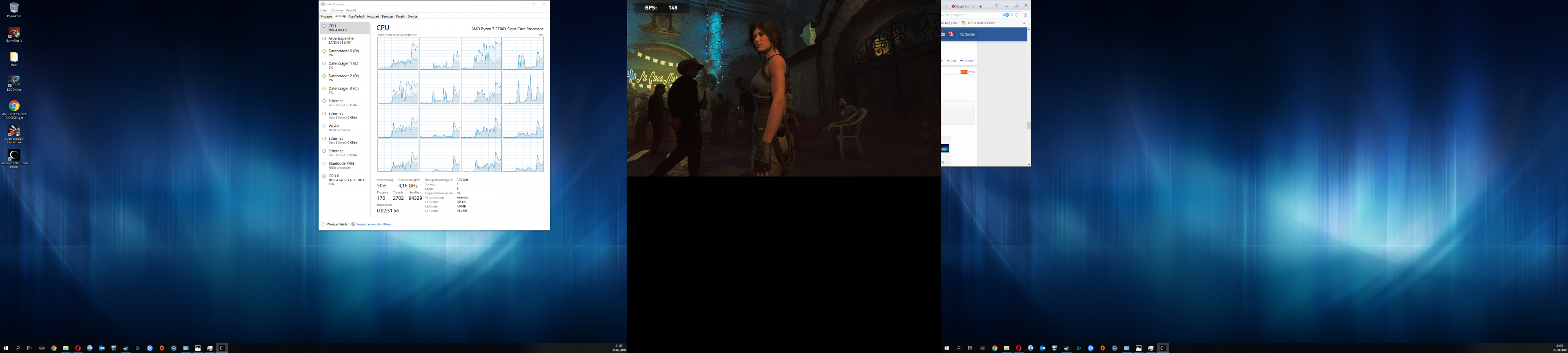Screen dimensions: 1568x353
Task: Open the ANGEBOT PDF file icon
Action: 14,109
